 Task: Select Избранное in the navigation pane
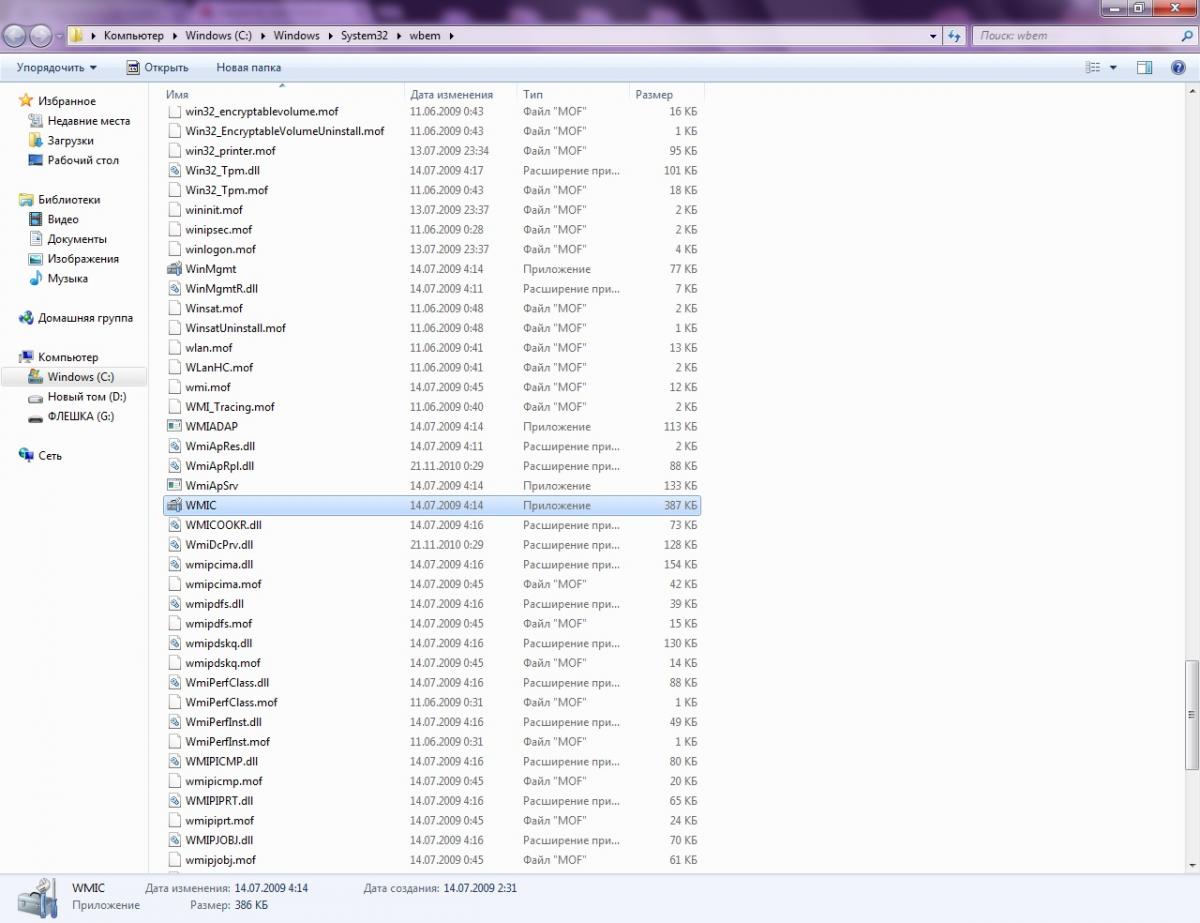[67, 101]
